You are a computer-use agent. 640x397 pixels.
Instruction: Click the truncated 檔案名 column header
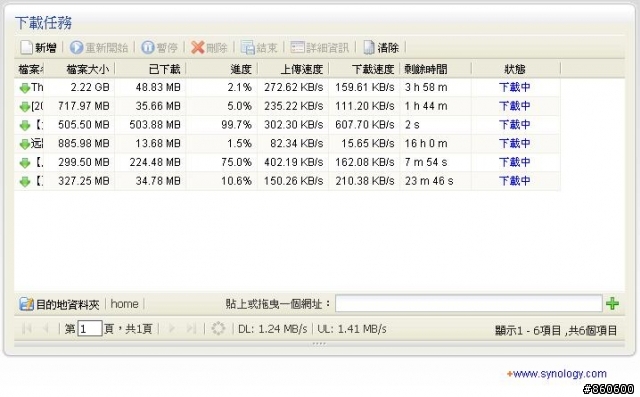(x=29, y=69)
